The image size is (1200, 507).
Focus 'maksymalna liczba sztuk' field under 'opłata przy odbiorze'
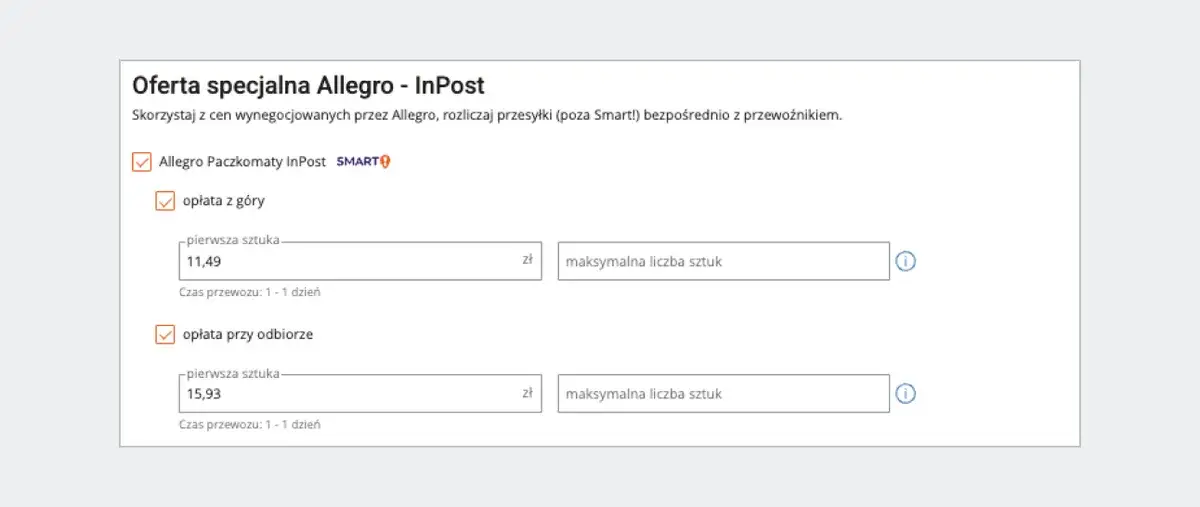coord(724,393)
